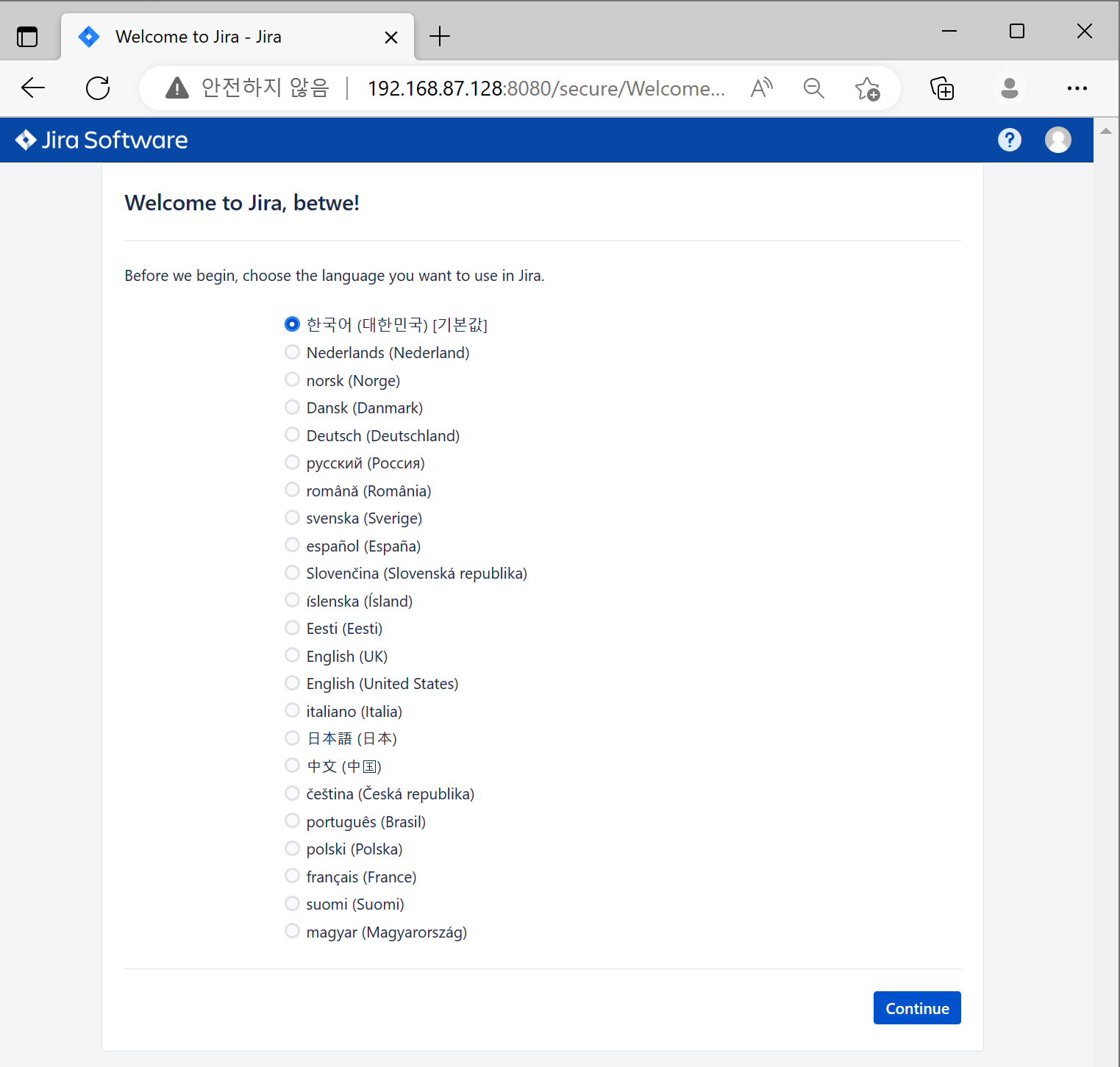Open a new browser tab

pos(440,36)
